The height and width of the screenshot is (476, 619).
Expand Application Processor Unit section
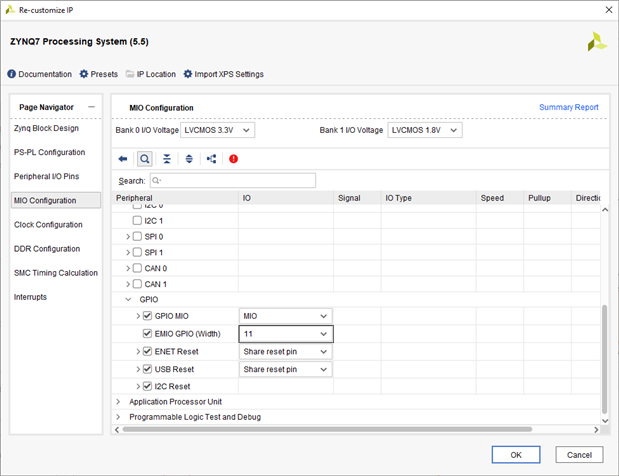(x=118, y=402)
